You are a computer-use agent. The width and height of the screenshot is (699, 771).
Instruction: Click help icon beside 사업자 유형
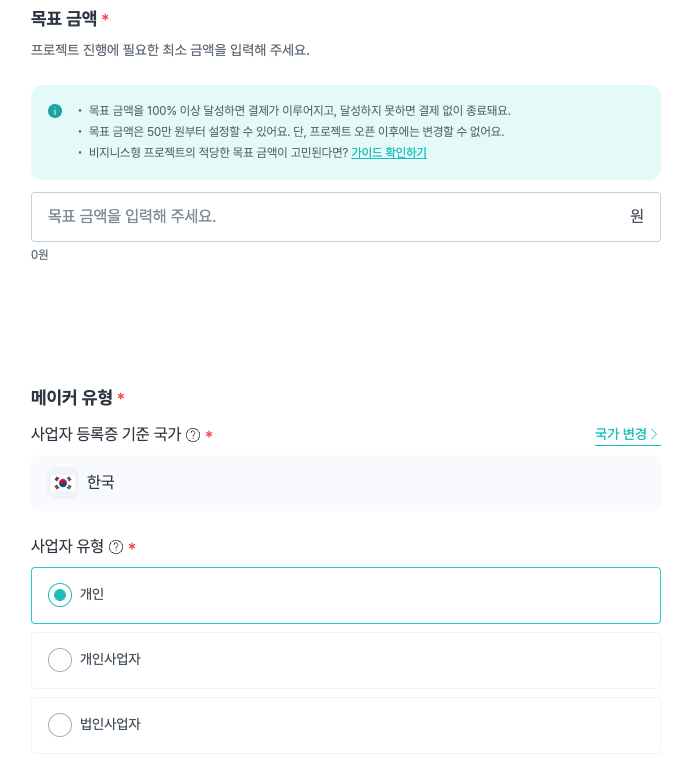click(116, 547)
